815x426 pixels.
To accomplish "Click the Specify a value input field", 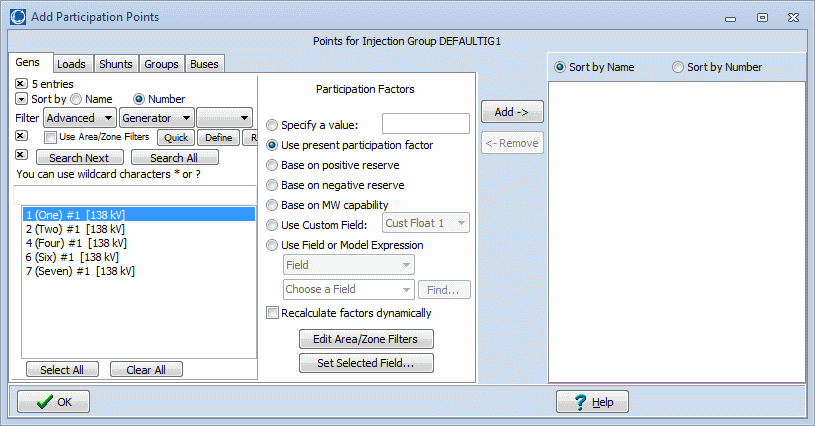I will [425, 124].
